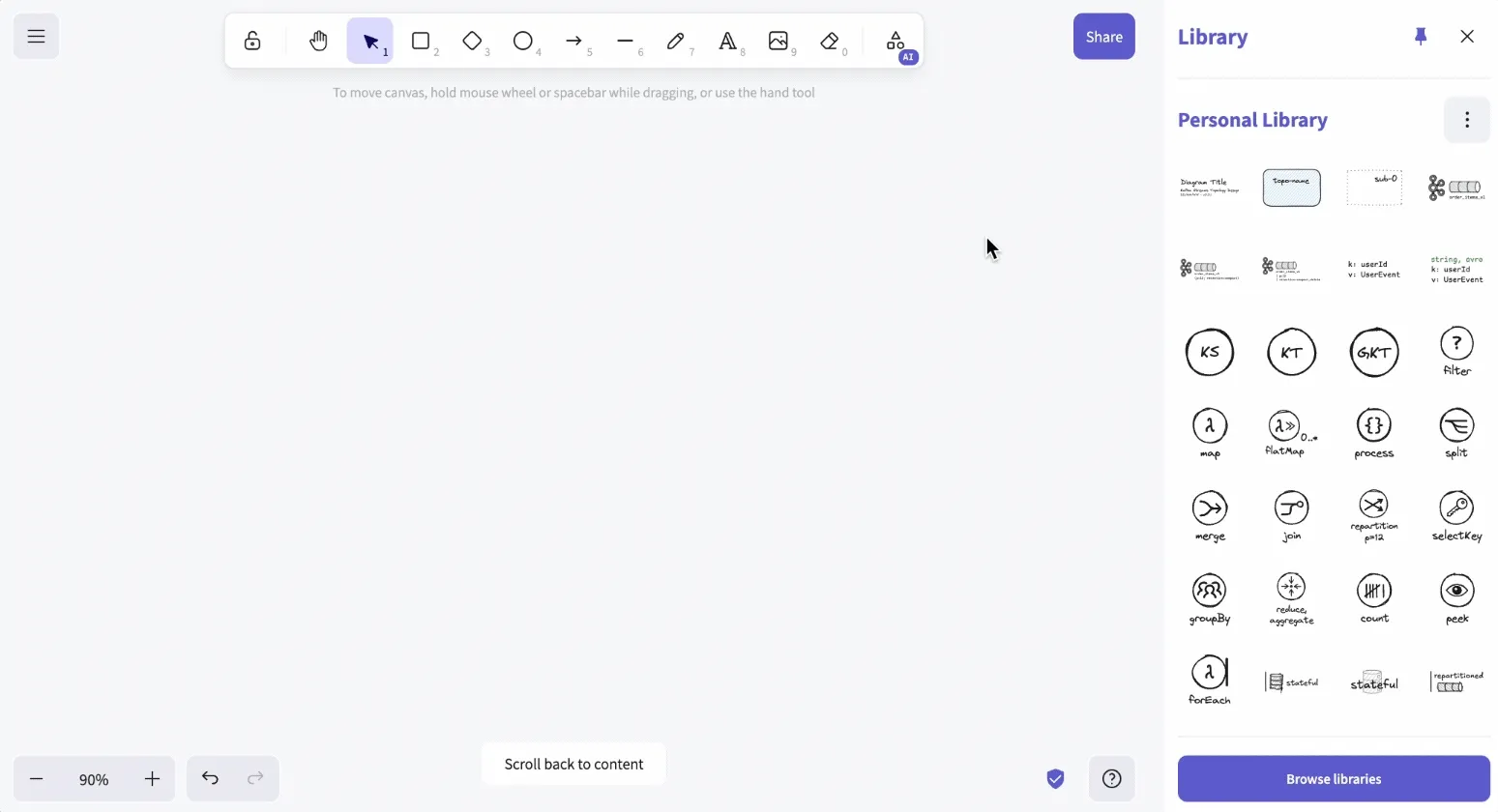Select the Hand tool
Viewport: 1498px width, 812px height.
pyautogui.click(x=318, y=41)
